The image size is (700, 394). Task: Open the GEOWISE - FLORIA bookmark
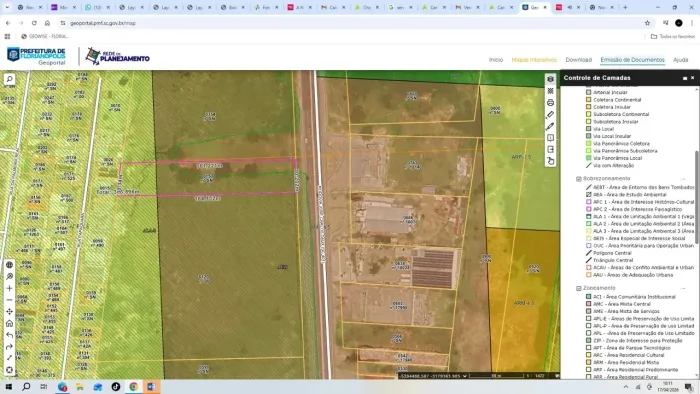[45, 36]
